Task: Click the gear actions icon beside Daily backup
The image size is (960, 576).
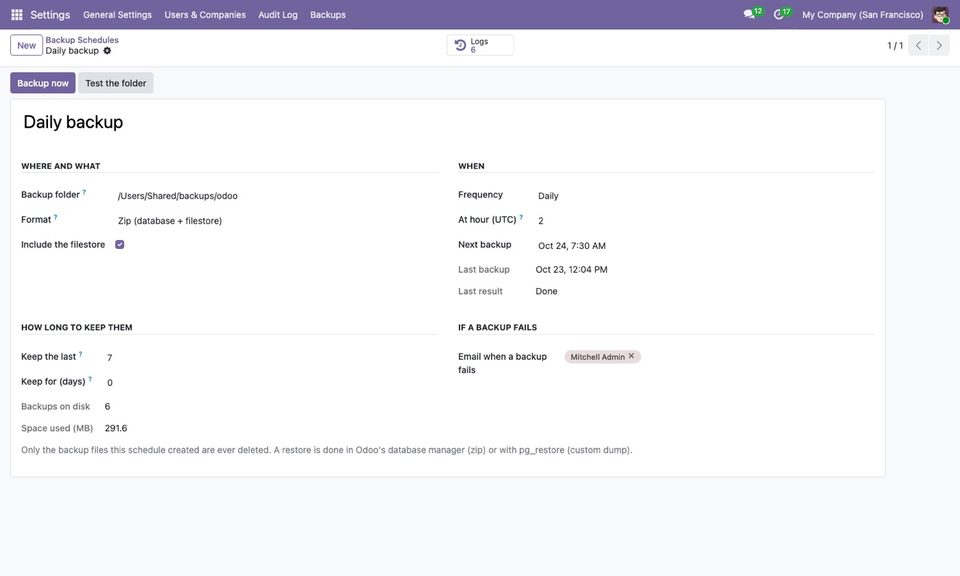Action: point(107,51)
